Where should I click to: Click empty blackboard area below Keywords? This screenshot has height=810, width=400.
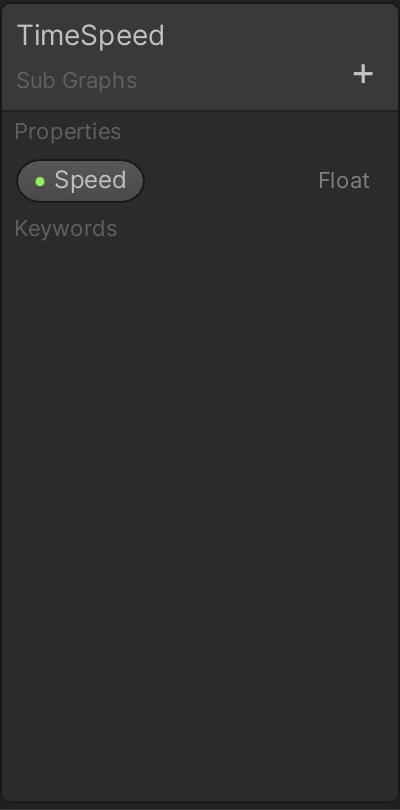coord(200,517)
